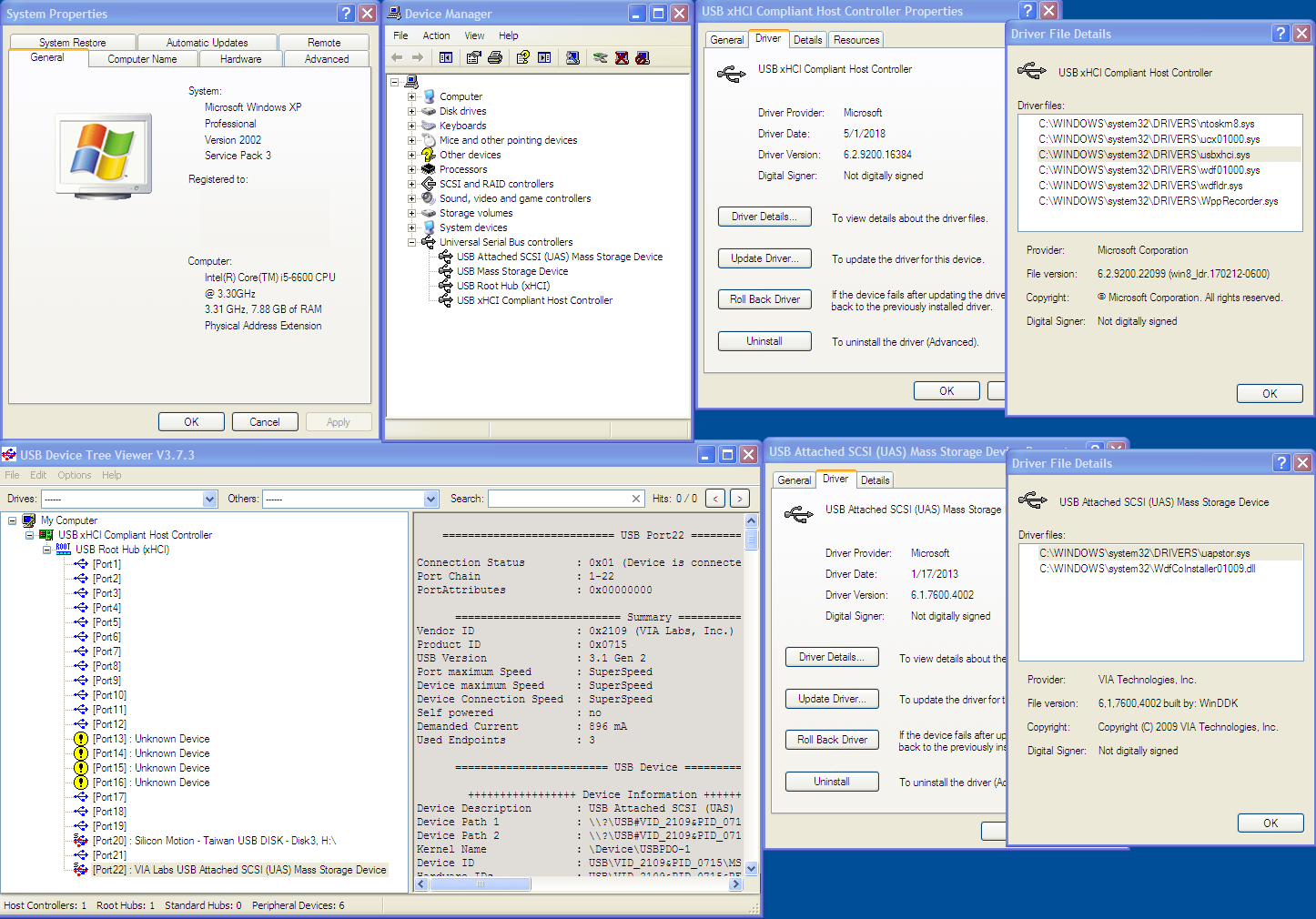The height and width of the screenshot is (919, 1316).
Task: Clear the Search field with X icon
Action: 636,499
